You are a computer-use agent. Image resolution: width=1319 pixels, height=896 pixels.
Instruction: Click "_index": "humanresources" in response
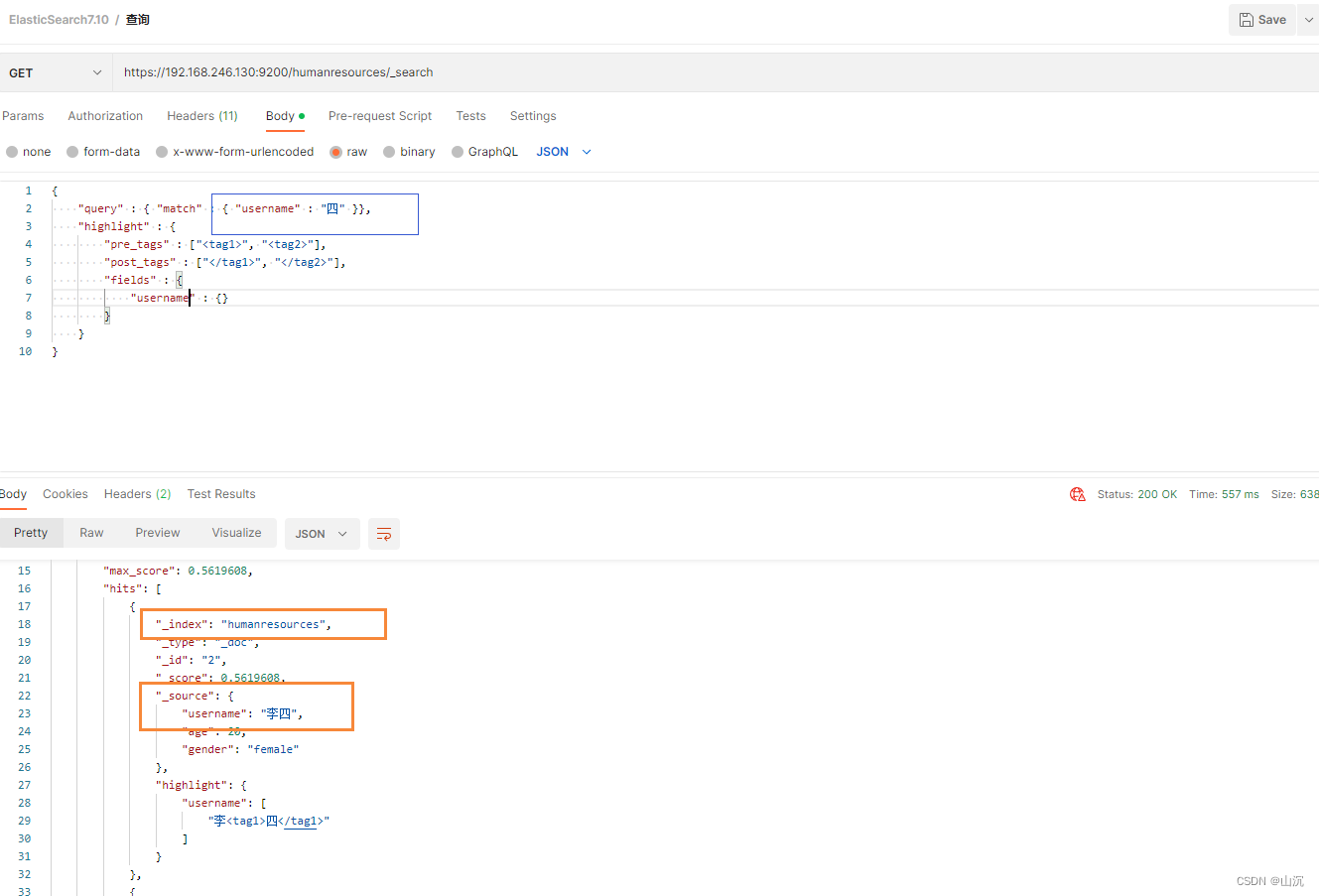(x=243, y=624)
